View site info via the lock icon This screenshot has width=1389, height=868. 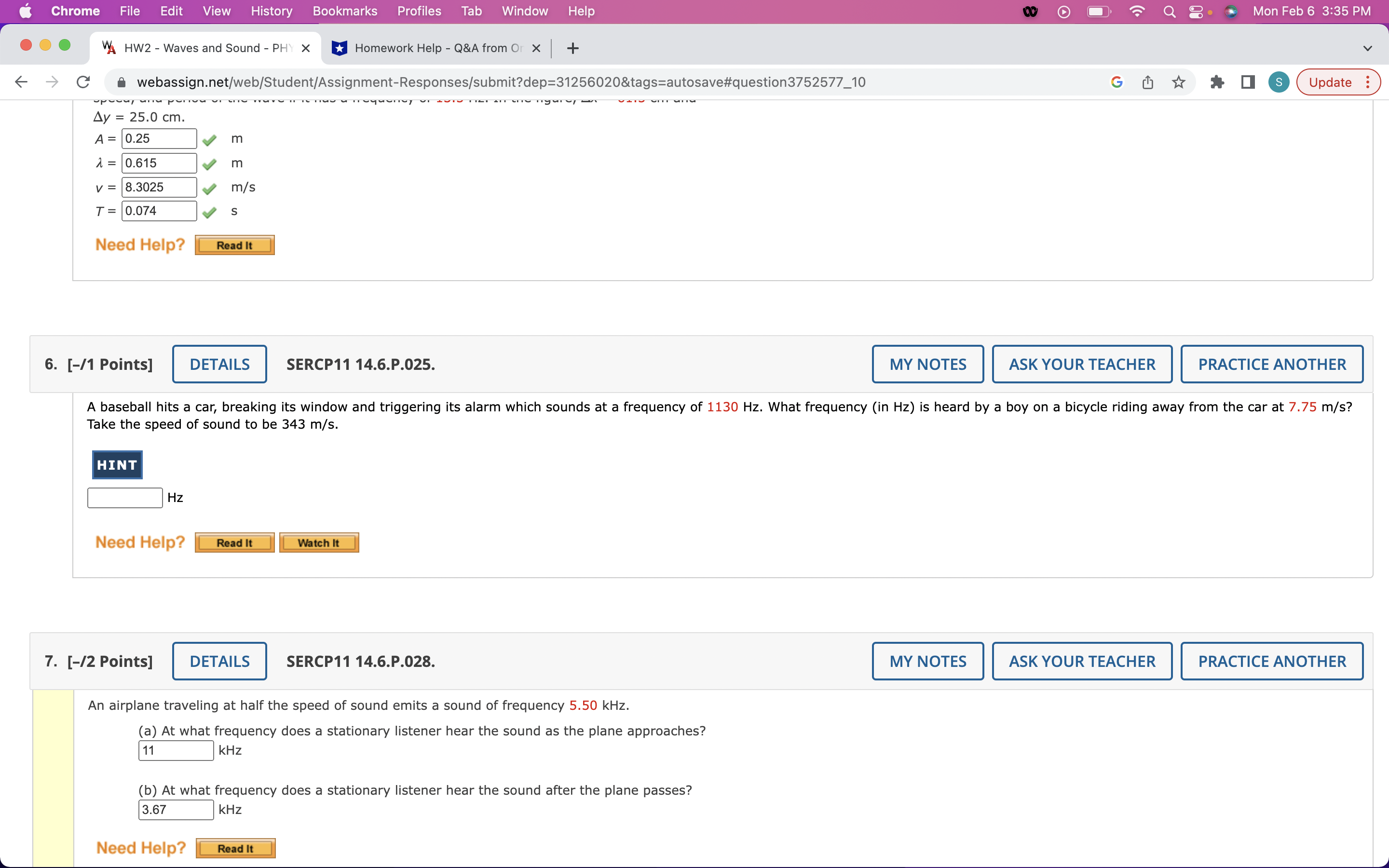(121, 81)
